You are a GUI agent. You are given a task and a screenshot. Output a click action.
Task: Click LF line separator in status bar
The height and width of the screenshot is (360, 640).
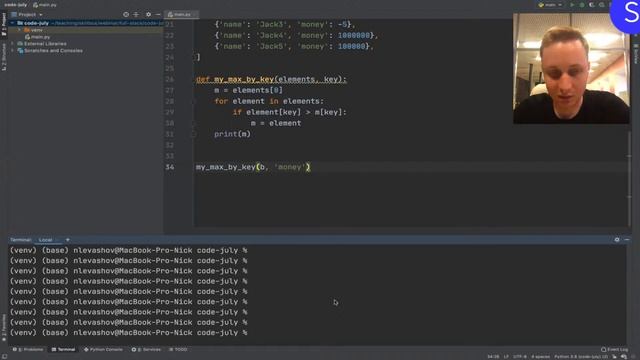506,357
